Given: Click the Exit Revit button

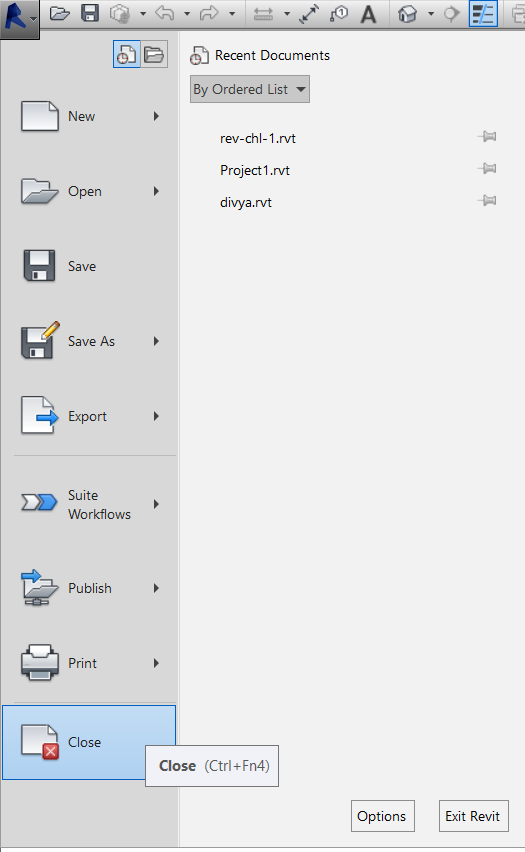Looking at the screenshot, I should click(x=473, y=816).
